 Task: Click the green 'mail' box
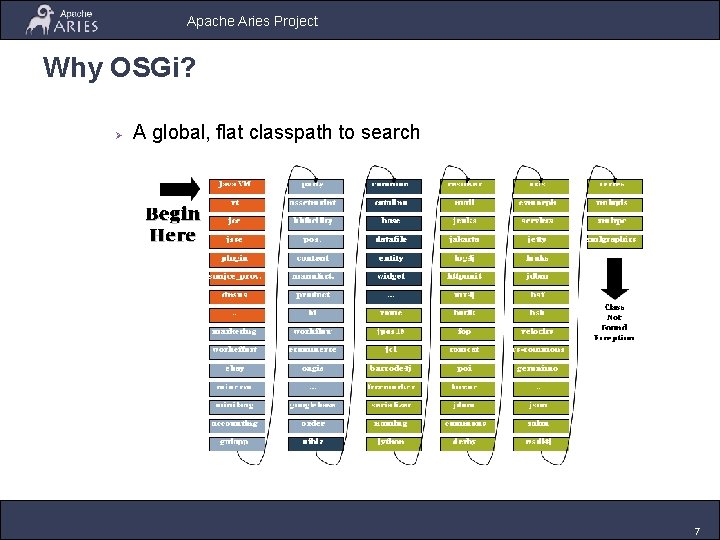coord(467,205)
